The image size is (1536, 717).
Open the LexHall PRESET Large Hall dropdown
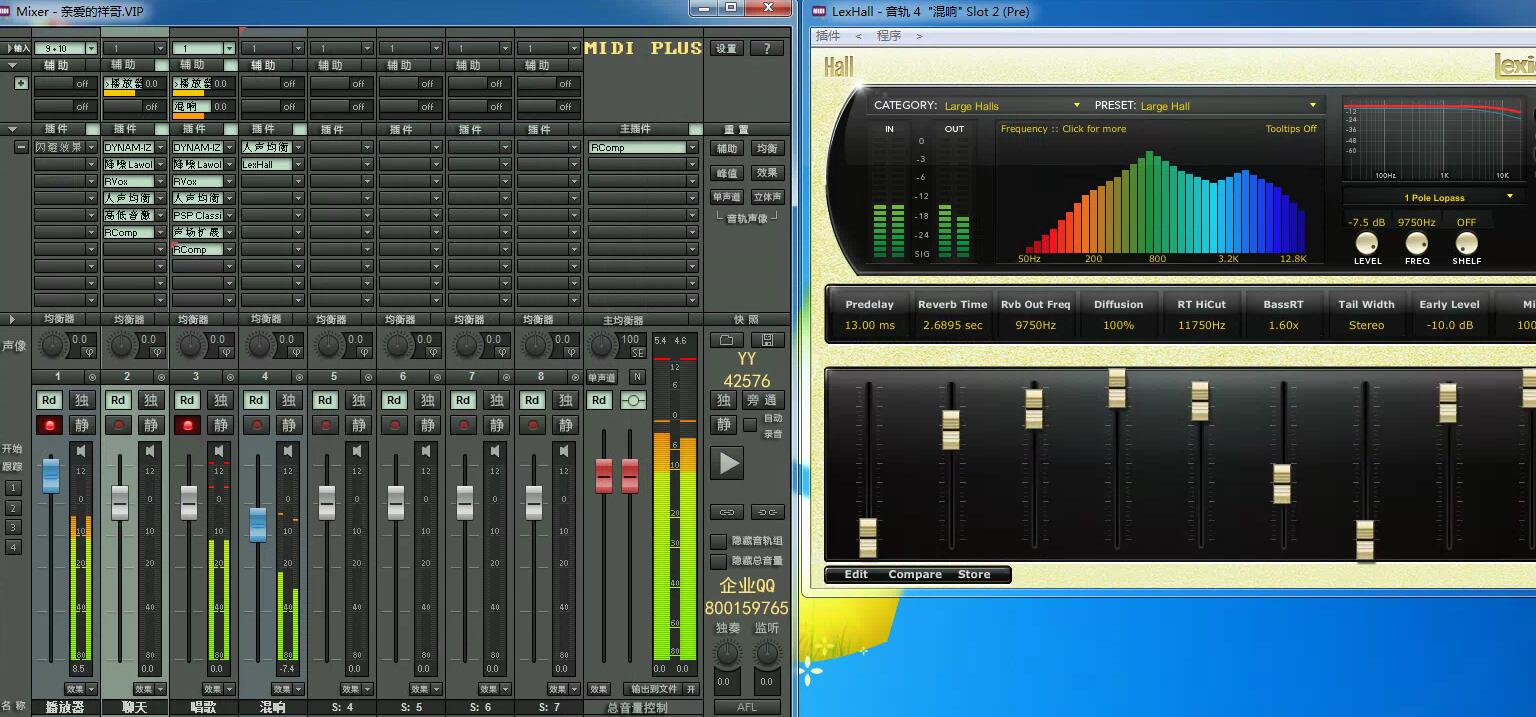[x=1313, y=105]
